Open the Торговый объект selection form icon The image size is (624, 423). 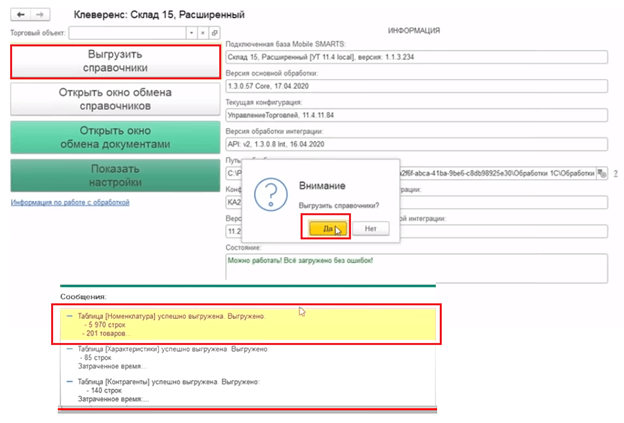[214, 34]
